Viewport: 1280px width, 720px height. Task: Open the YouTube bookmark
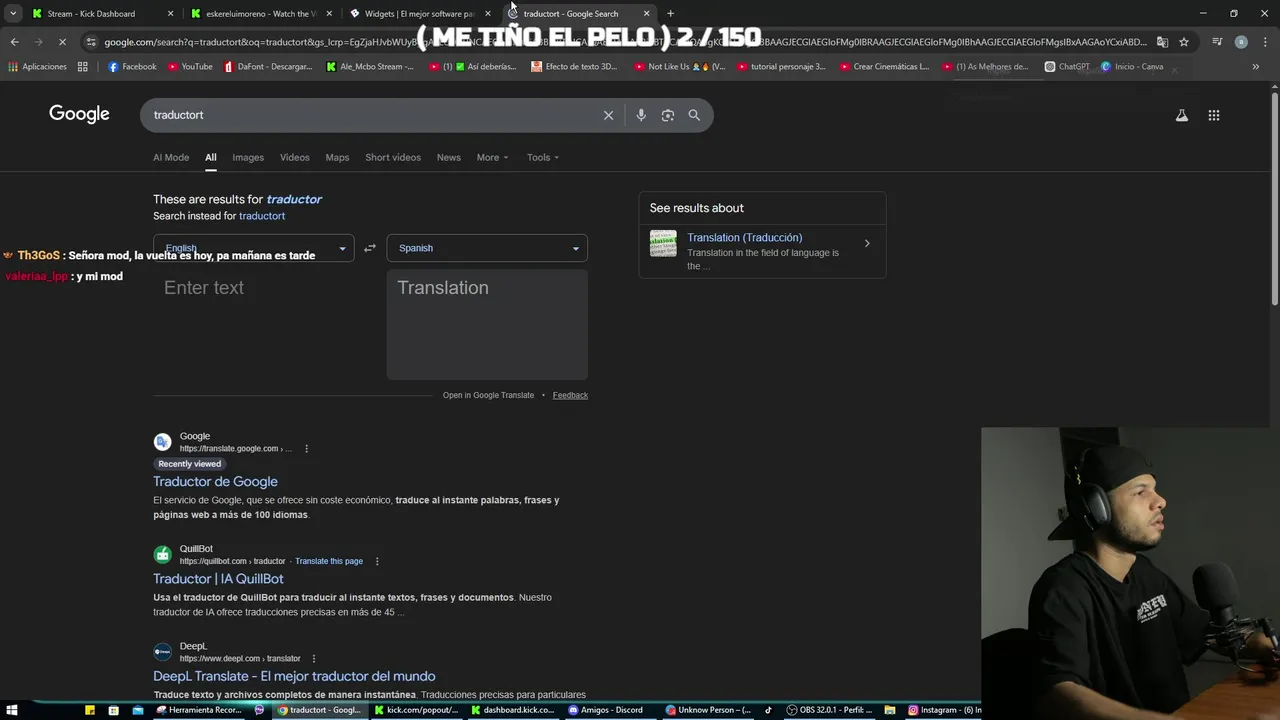click(x=190, y=67)
